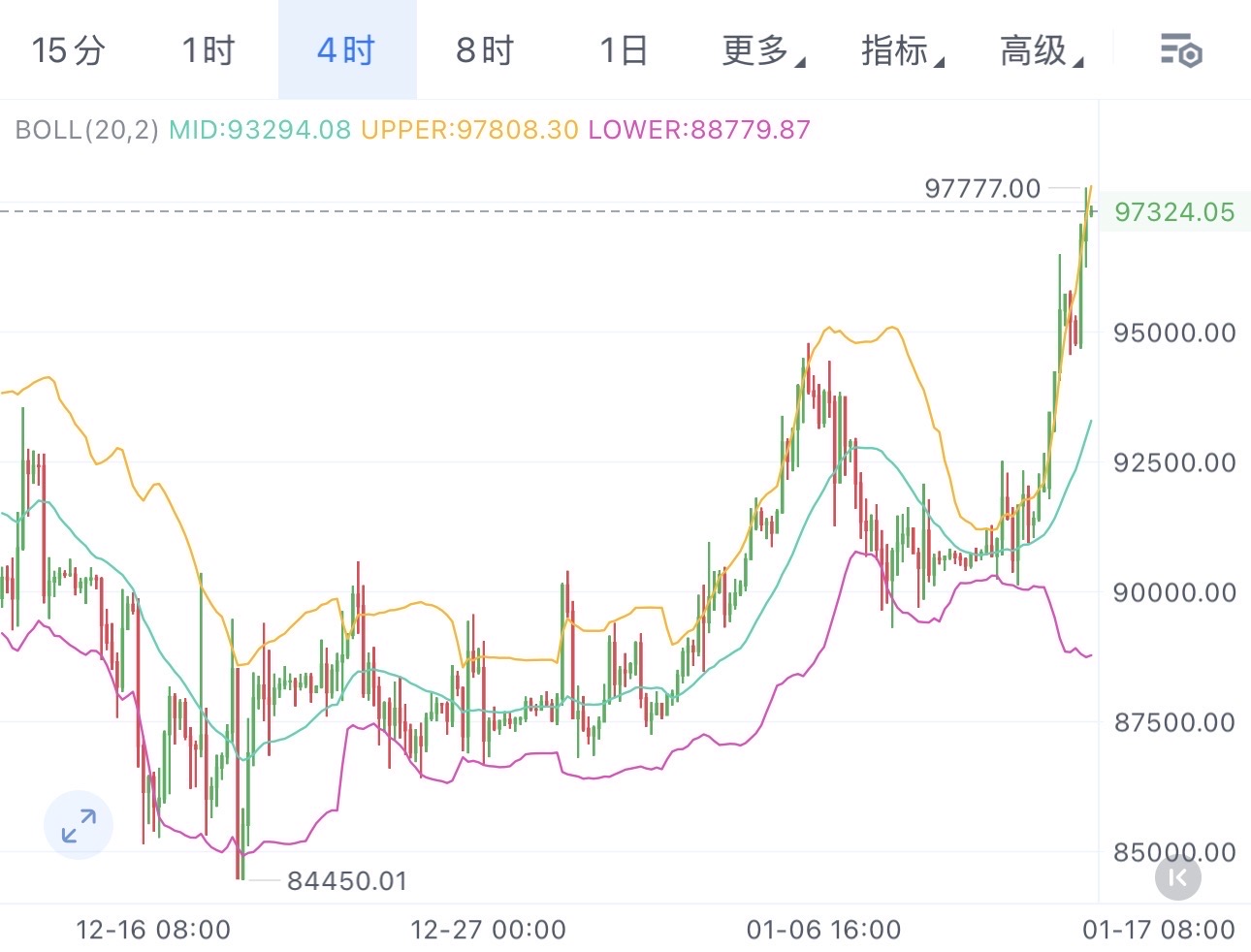The height and width of the screenshot is (952, 1251).
Task: Switch chart to 8时 interval
Action: coord(485,50)
